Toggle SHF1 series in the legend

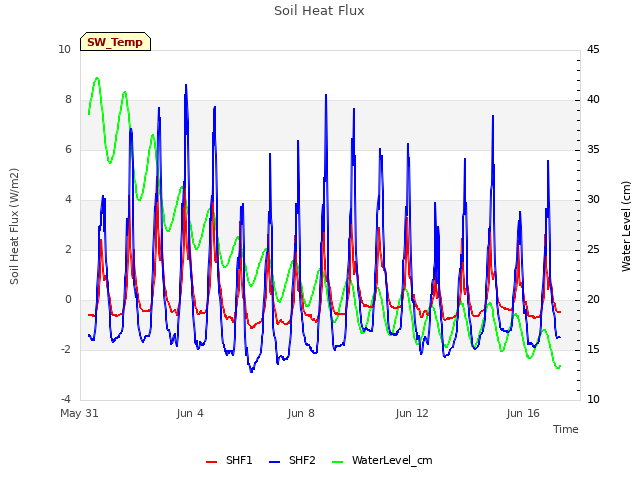[x=229, y=460]
